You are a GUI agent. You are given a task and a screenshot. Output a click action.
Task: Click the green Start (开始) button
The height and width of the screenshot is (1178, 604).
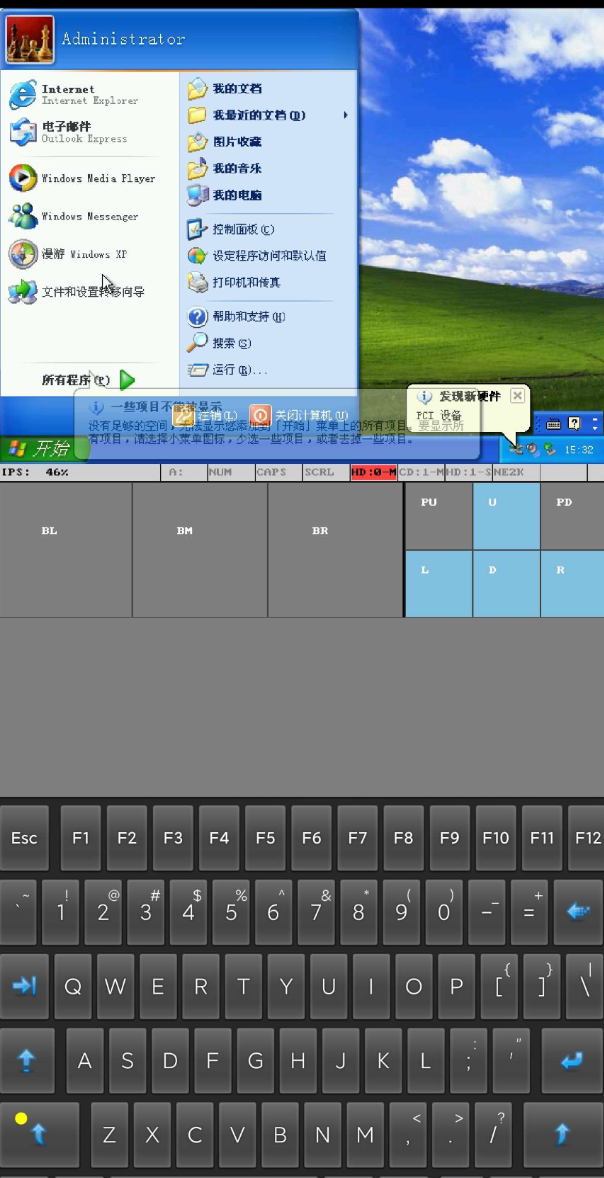(x=38, y=448)
